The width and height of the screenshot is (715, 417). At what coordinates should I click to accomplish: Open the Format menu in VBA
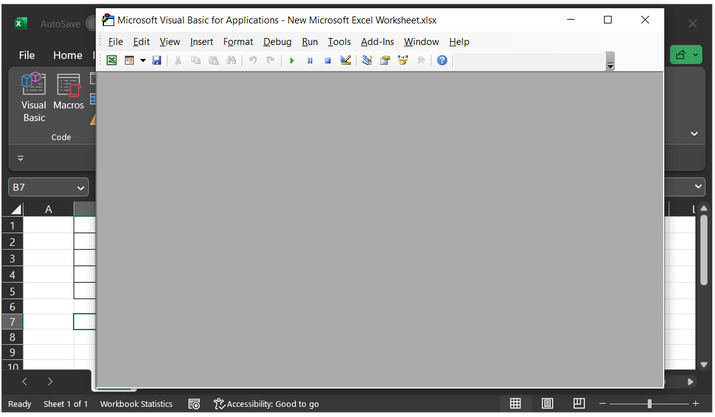point(238,42)
